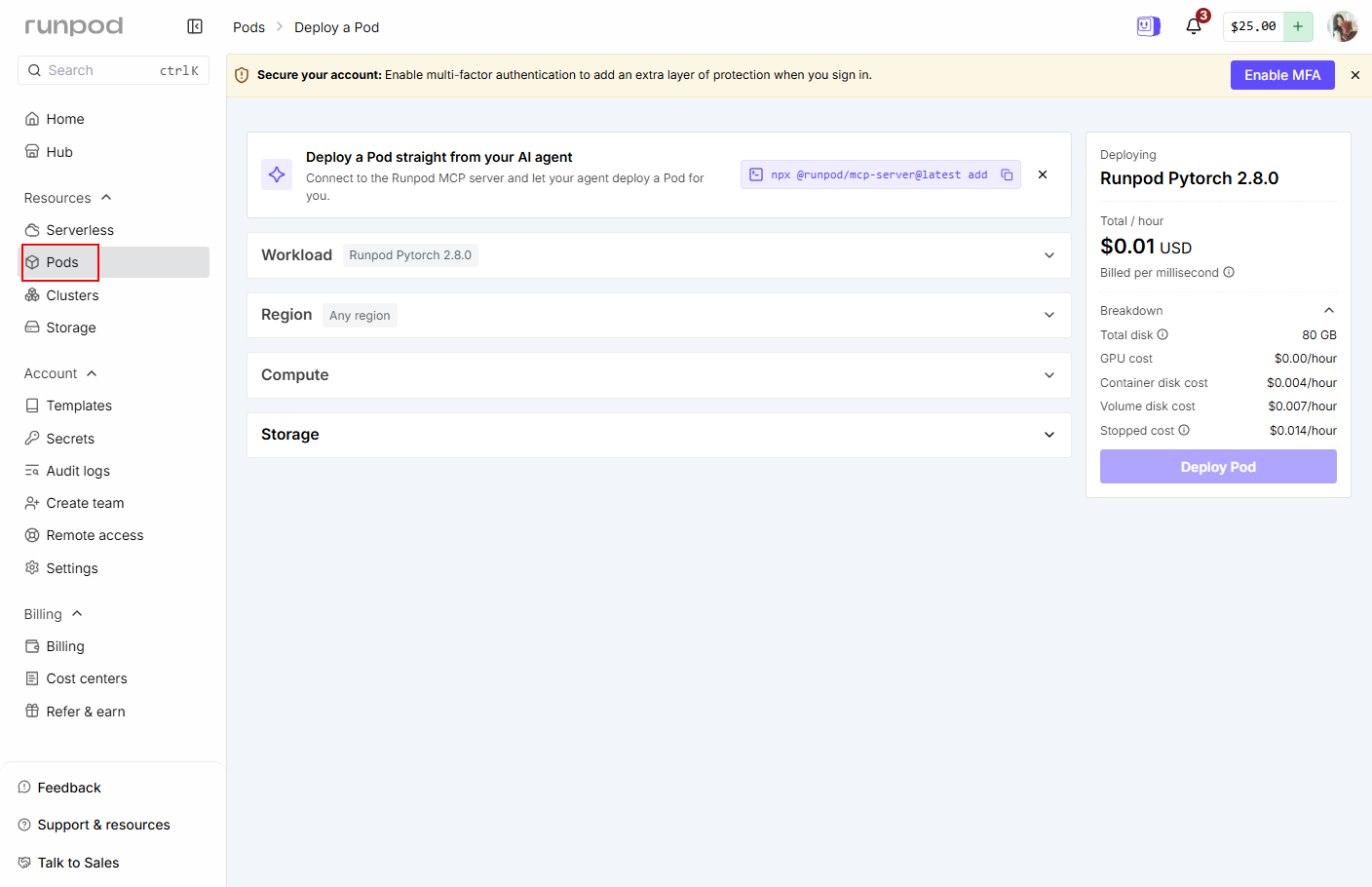The image size is (1372, 887).
Task: Click the Cost centers icon
Action: [x=32, y=678]
